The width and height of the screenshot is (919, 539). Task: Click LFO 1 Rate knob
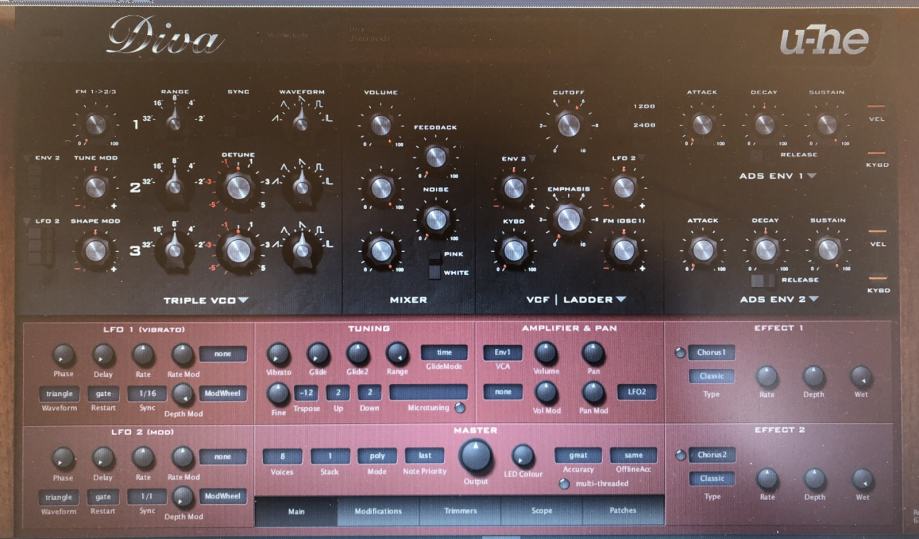click(143, 355)
